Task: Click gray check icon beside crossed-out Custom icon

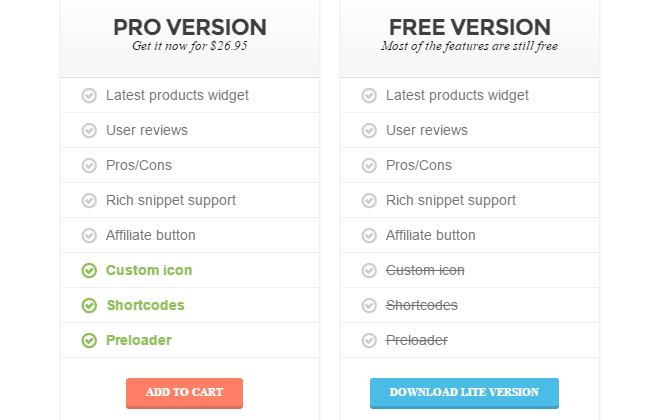Action: point(369,270)
